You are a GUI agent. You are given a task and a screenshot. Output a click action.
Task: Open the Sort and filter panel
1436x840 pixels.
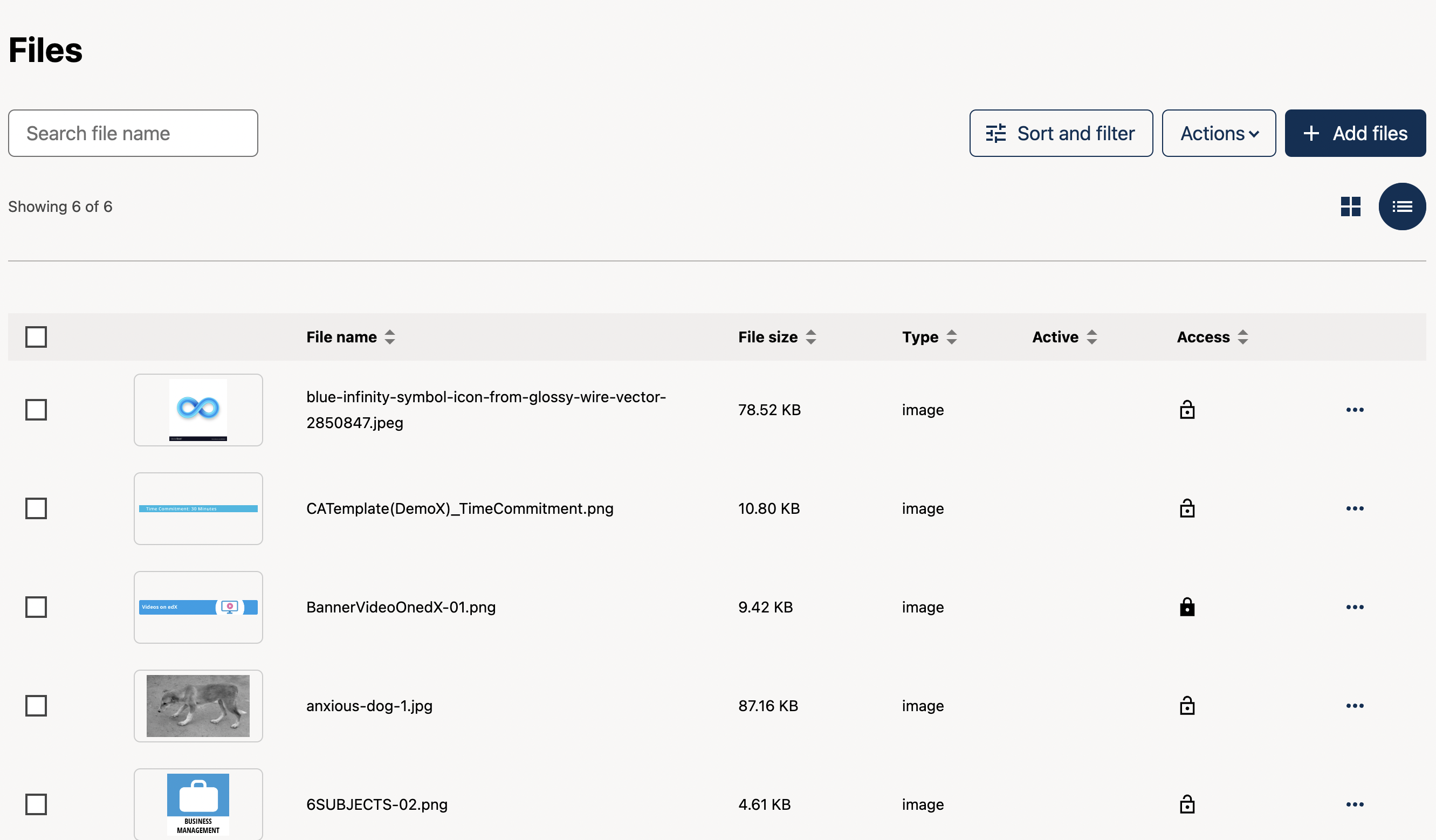tap(1061, 133)
